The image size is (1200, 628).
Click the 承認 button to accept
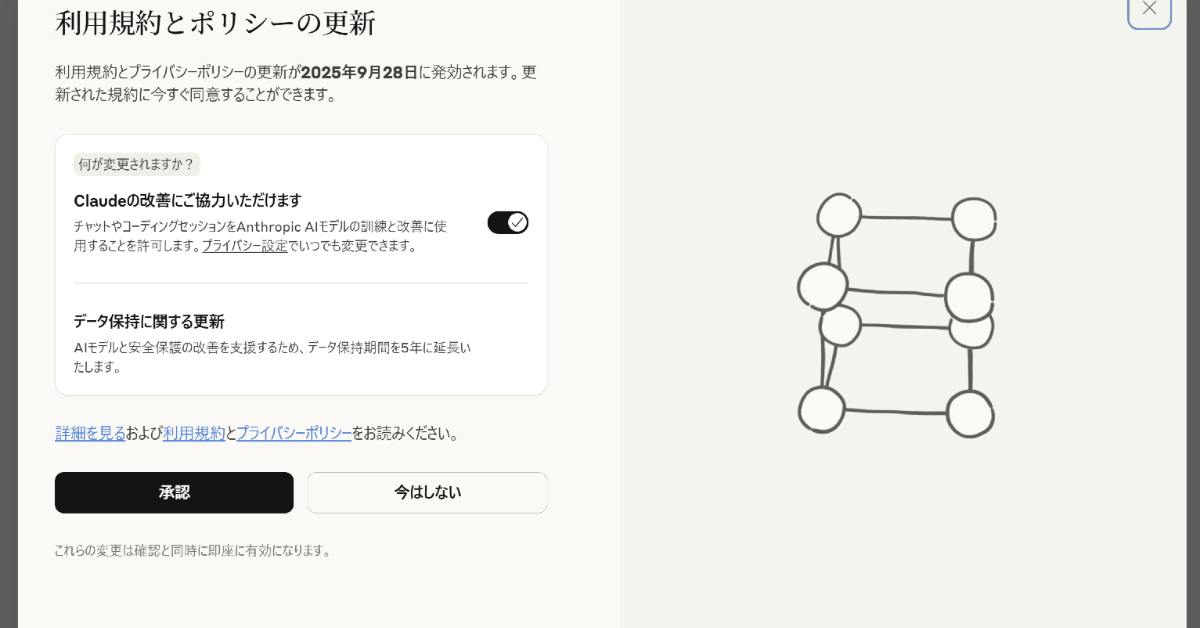(173, 492)
